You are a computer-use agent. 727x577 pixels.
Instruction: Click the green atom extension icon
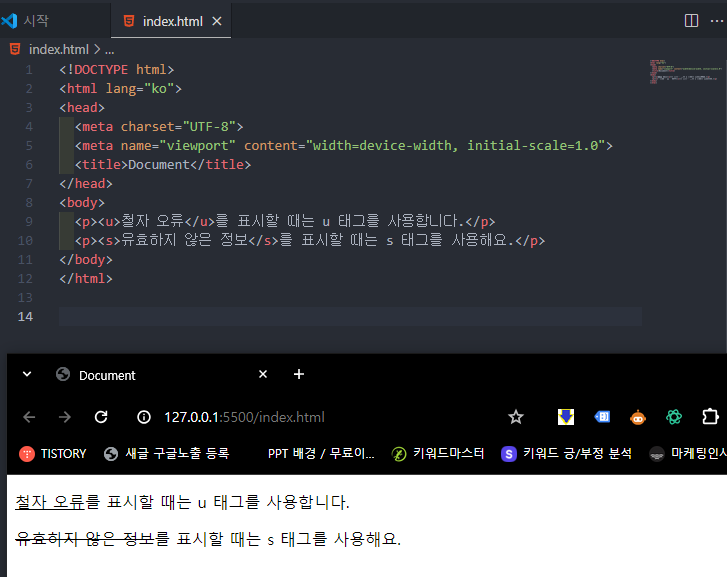point(674,417)
